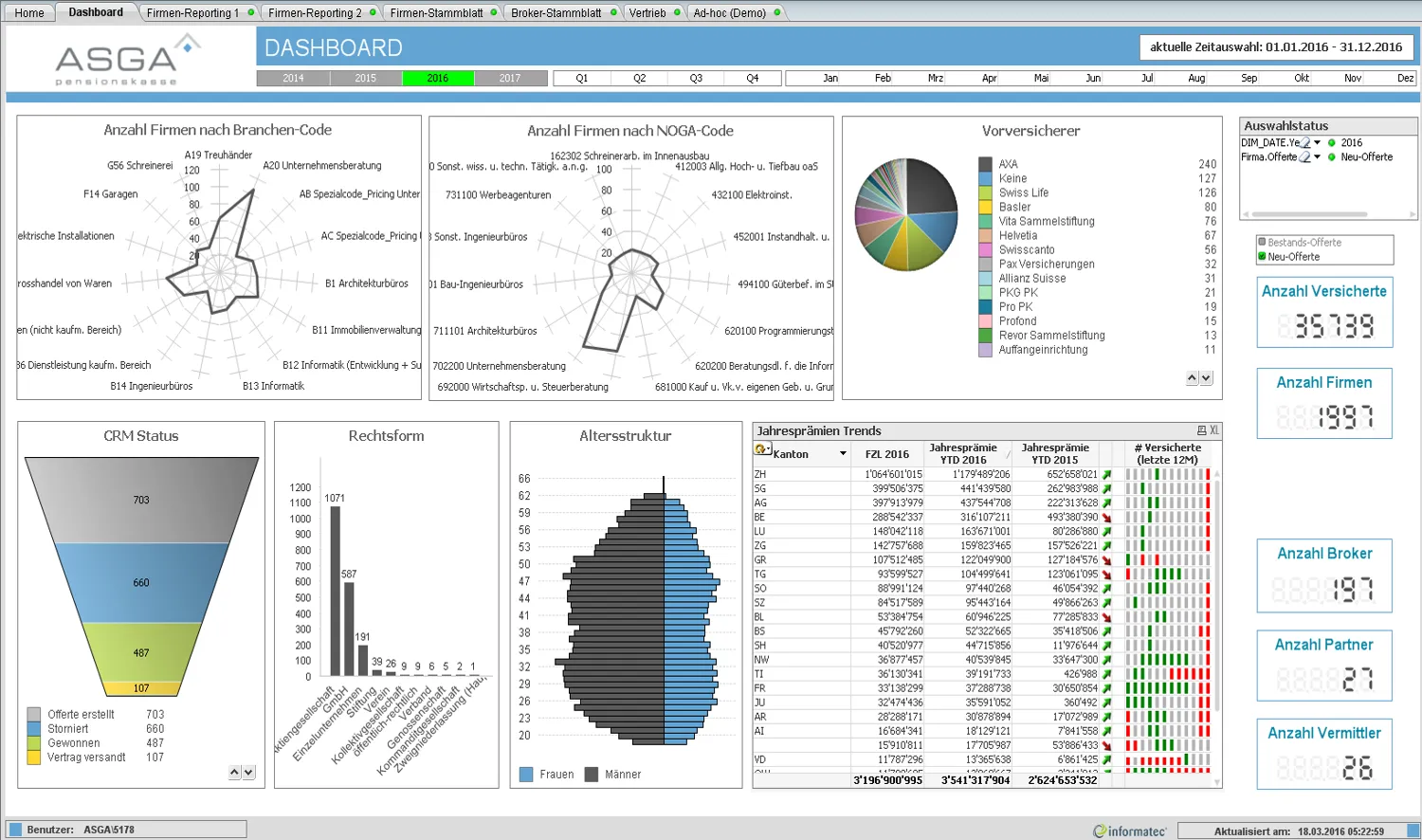
Task: Click the trend arrow in SG row
Action: 1106,489
